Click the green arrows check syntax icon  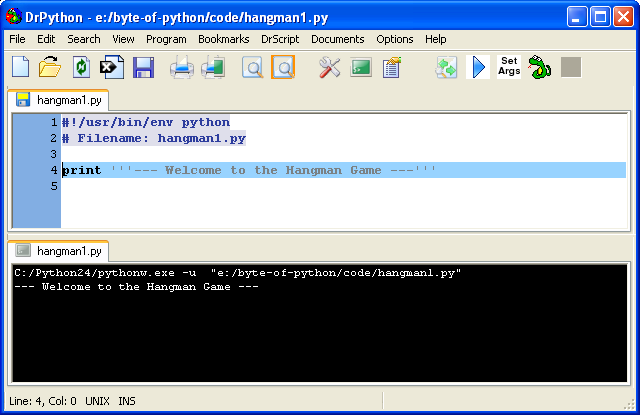(446, 67)
